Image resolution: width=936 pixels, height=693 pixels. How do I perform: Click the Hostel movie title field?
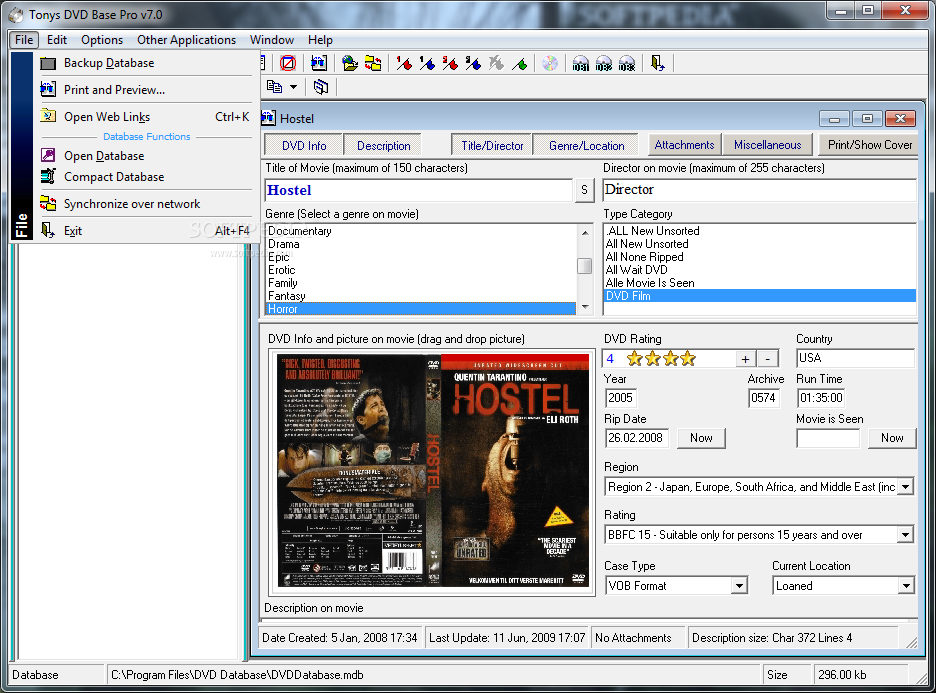coord(418,190)
